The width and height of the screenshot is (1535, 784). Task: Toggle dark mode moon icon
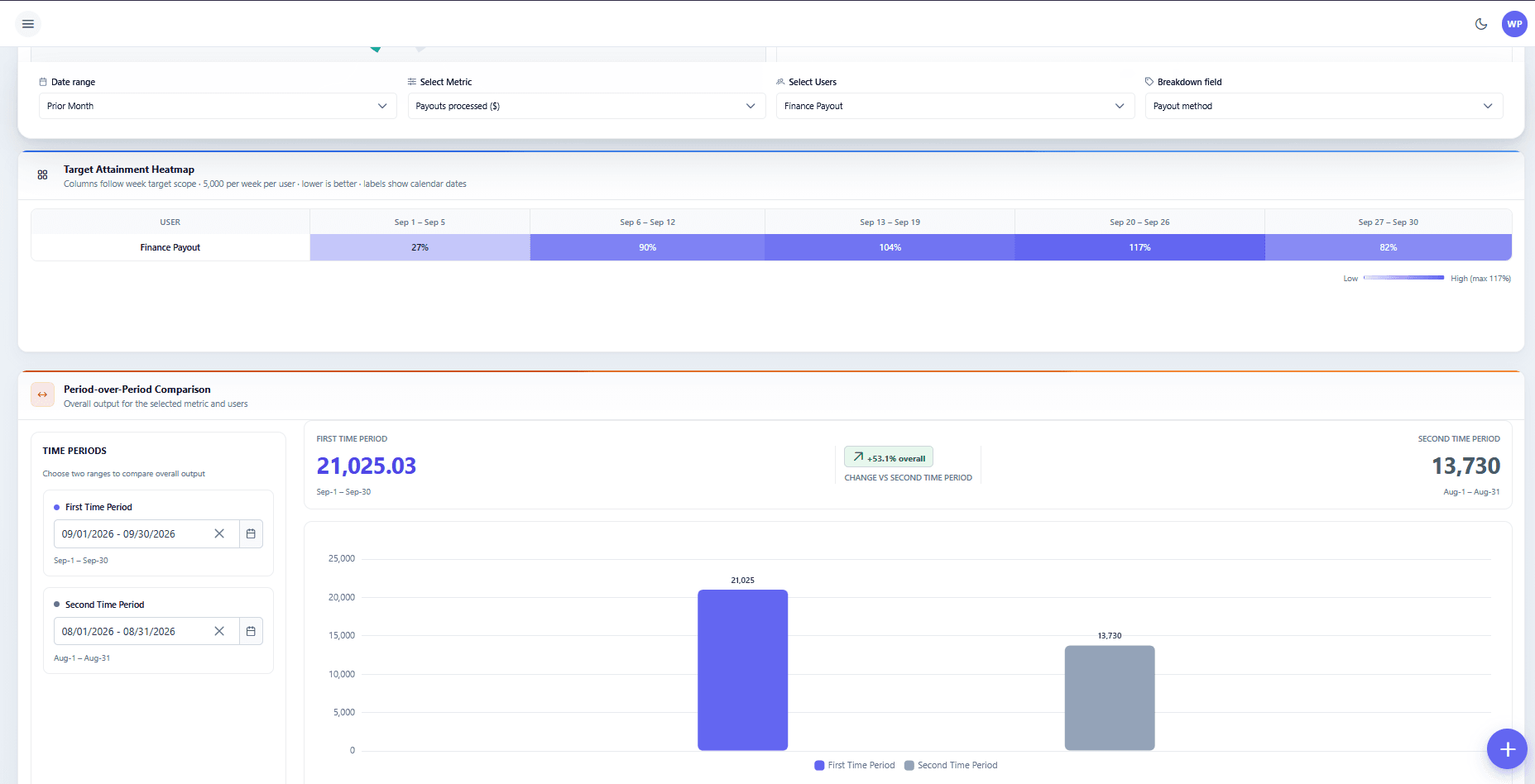coord(1481,24)
